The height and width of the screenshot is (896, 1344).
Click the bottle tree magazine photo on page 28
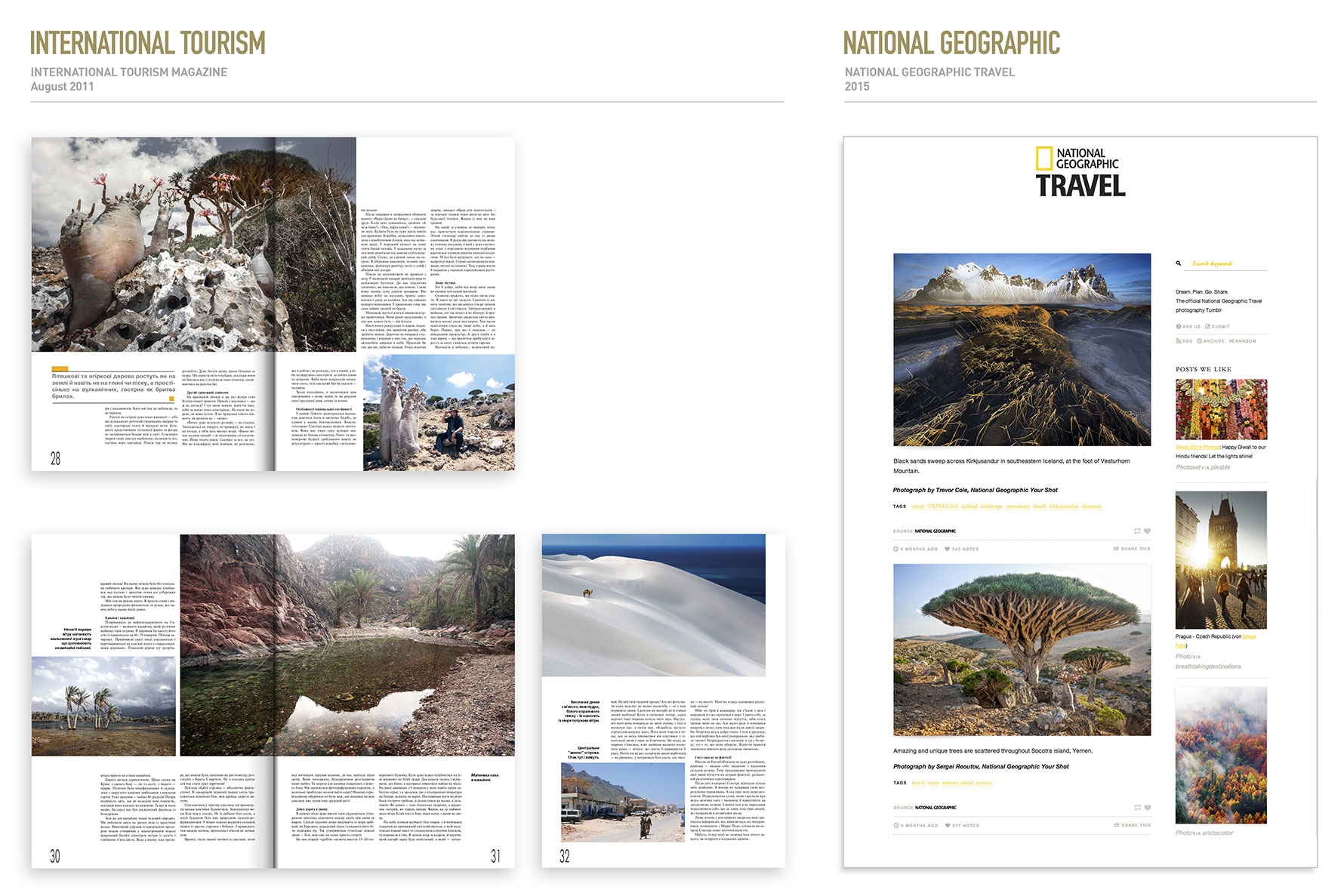(193, 245)
